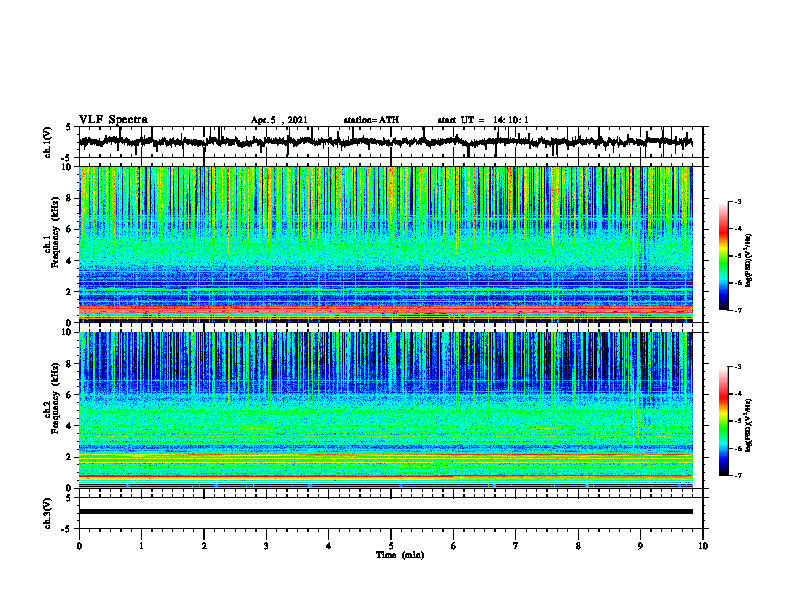Click the "station= ATH" header label
Viewport: 792px width, 612px height.
(x=371, y=120)
